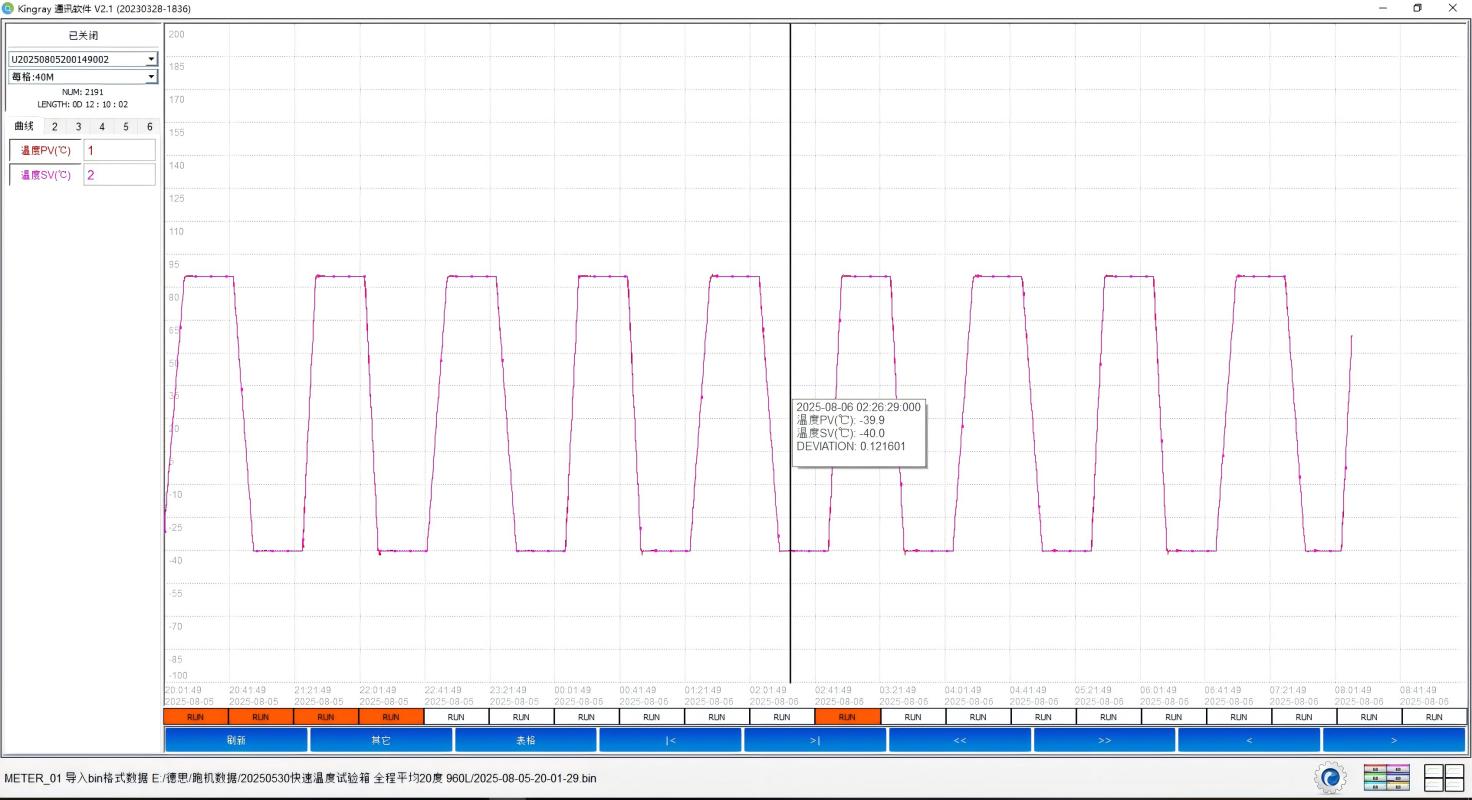The height and width of the screenshot is (800, 1472).
Task: Step forward with the single > button
Action: coord(1394,740)
